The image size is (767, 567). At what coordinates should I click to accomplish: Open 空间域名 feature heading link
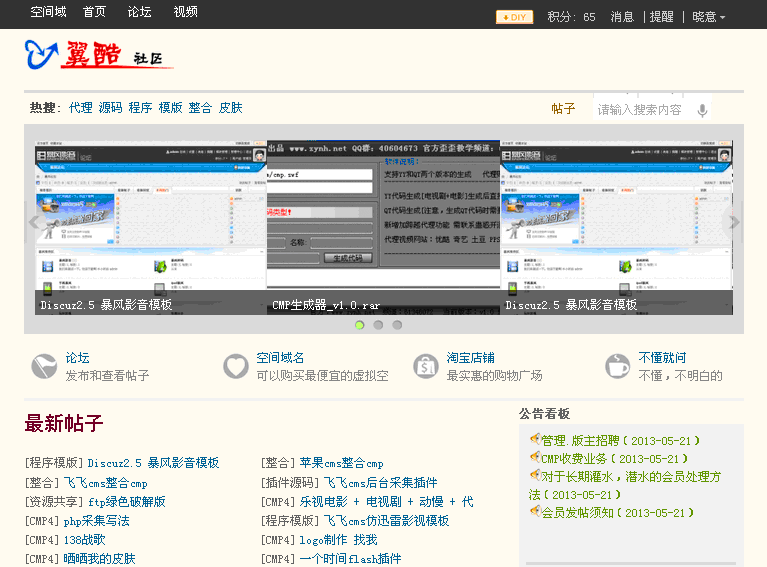[x=280, y=358]
